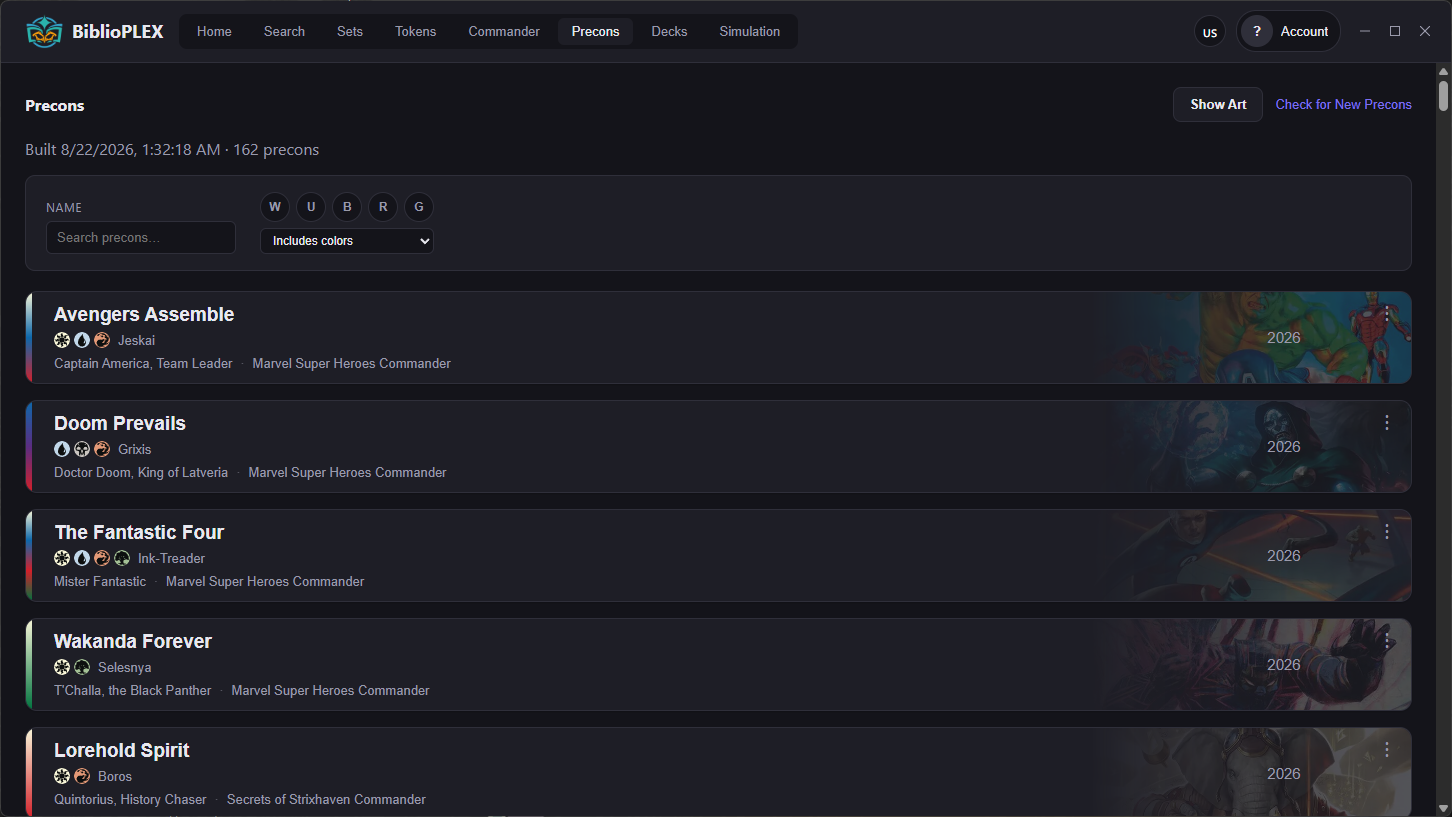Click the 'Quintorius, History Chaser' text

[x=130, y=799]
